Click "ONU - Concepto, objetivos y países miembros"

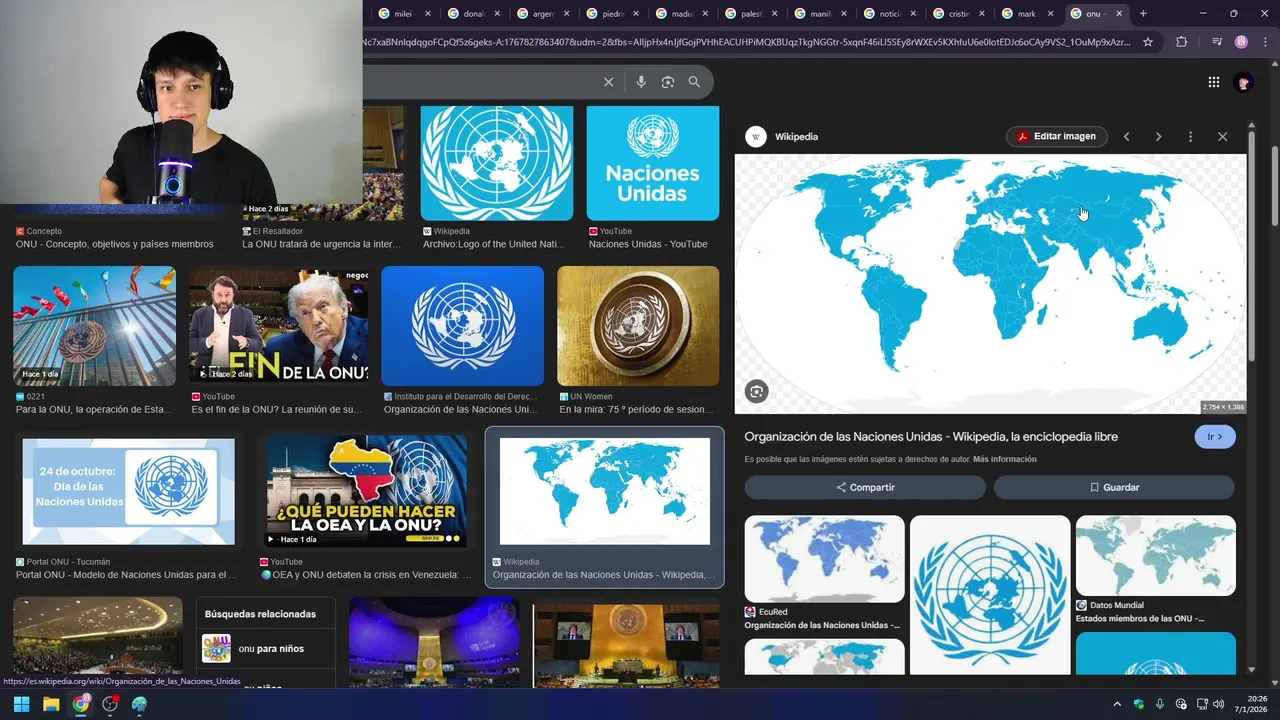115,244
